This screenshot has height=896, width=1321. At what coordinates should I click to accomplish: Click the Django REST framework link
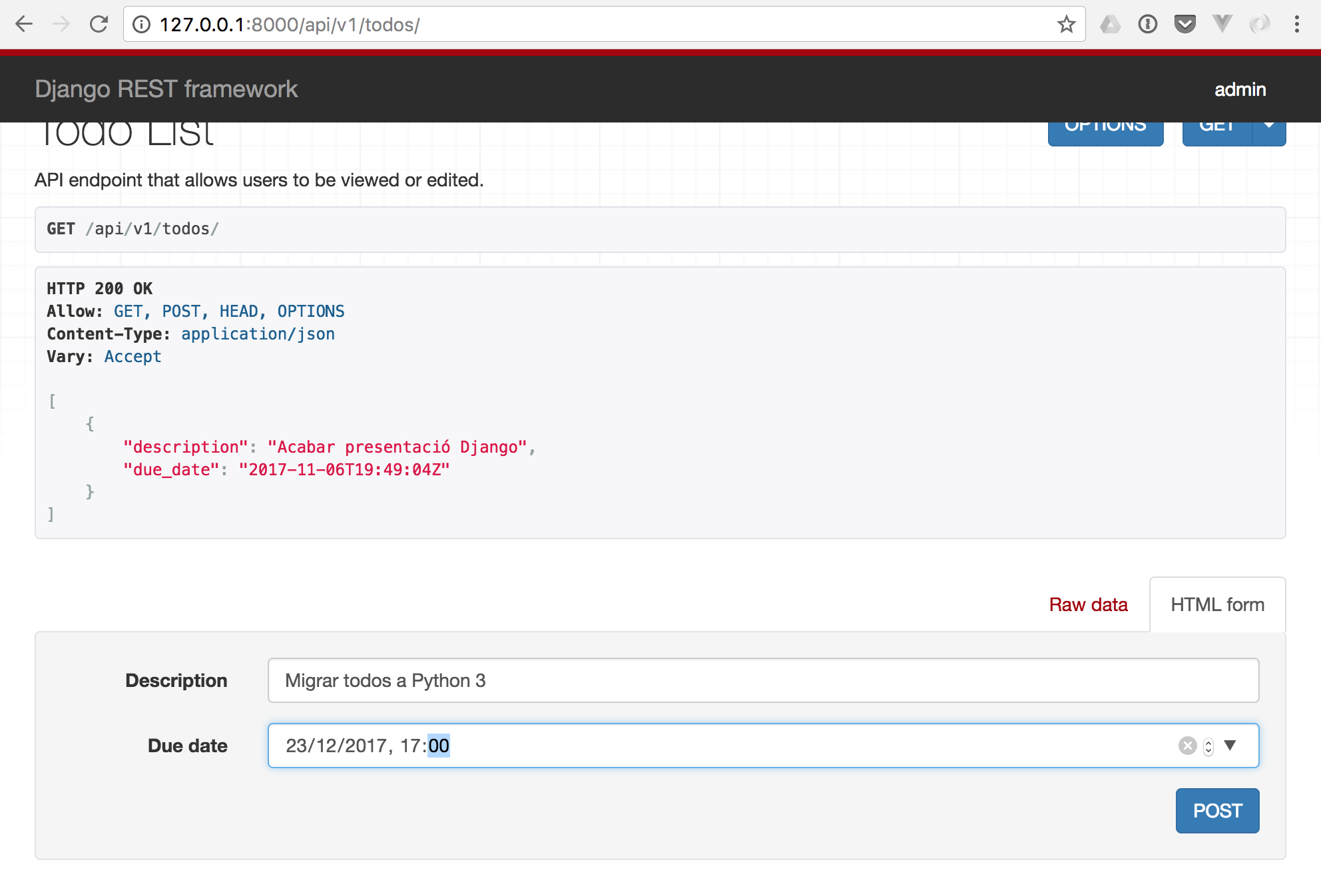click(166, 89)
